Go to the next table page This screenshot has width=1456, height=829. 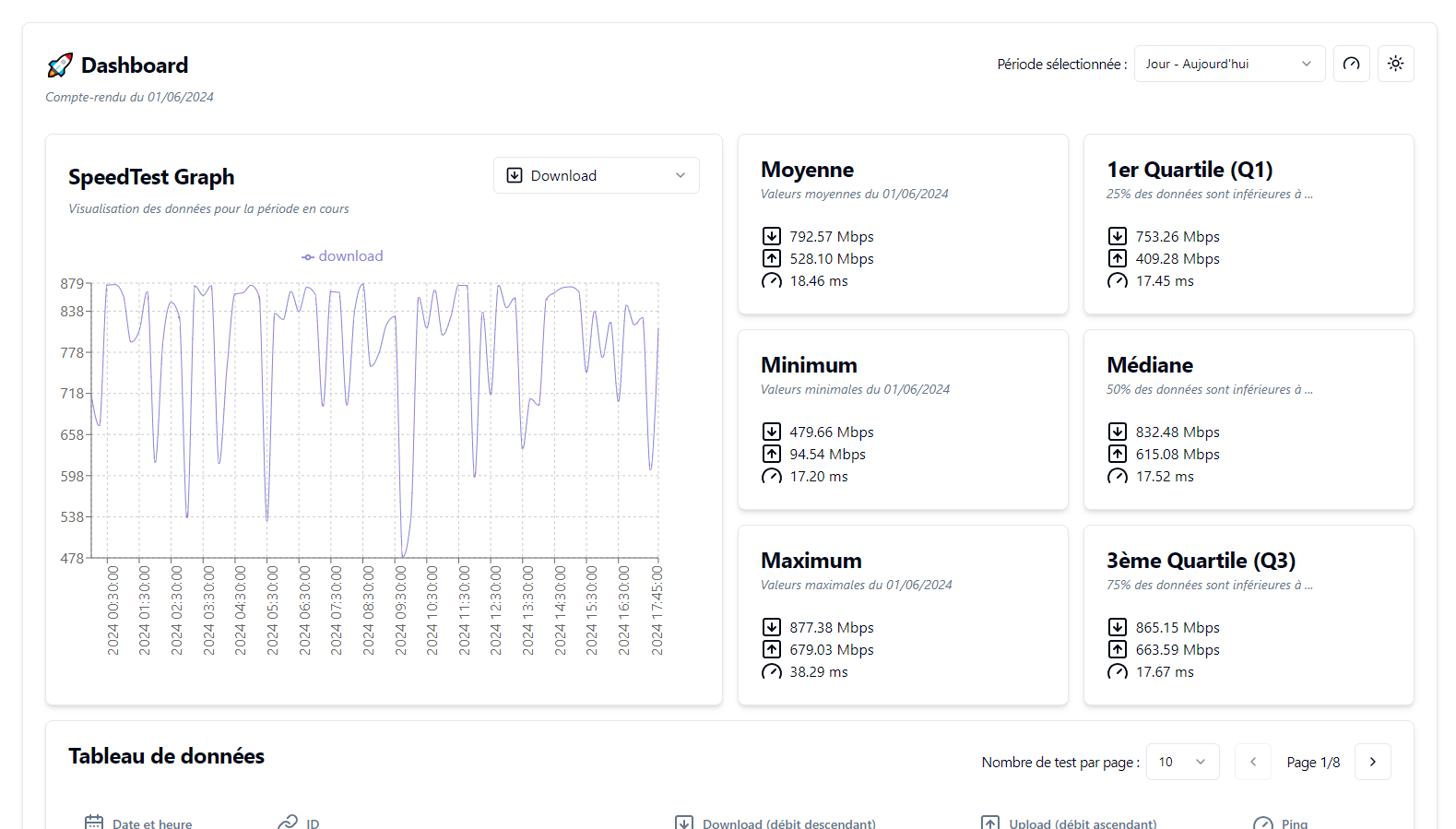pyautogui.click(x=1373, y=762)
